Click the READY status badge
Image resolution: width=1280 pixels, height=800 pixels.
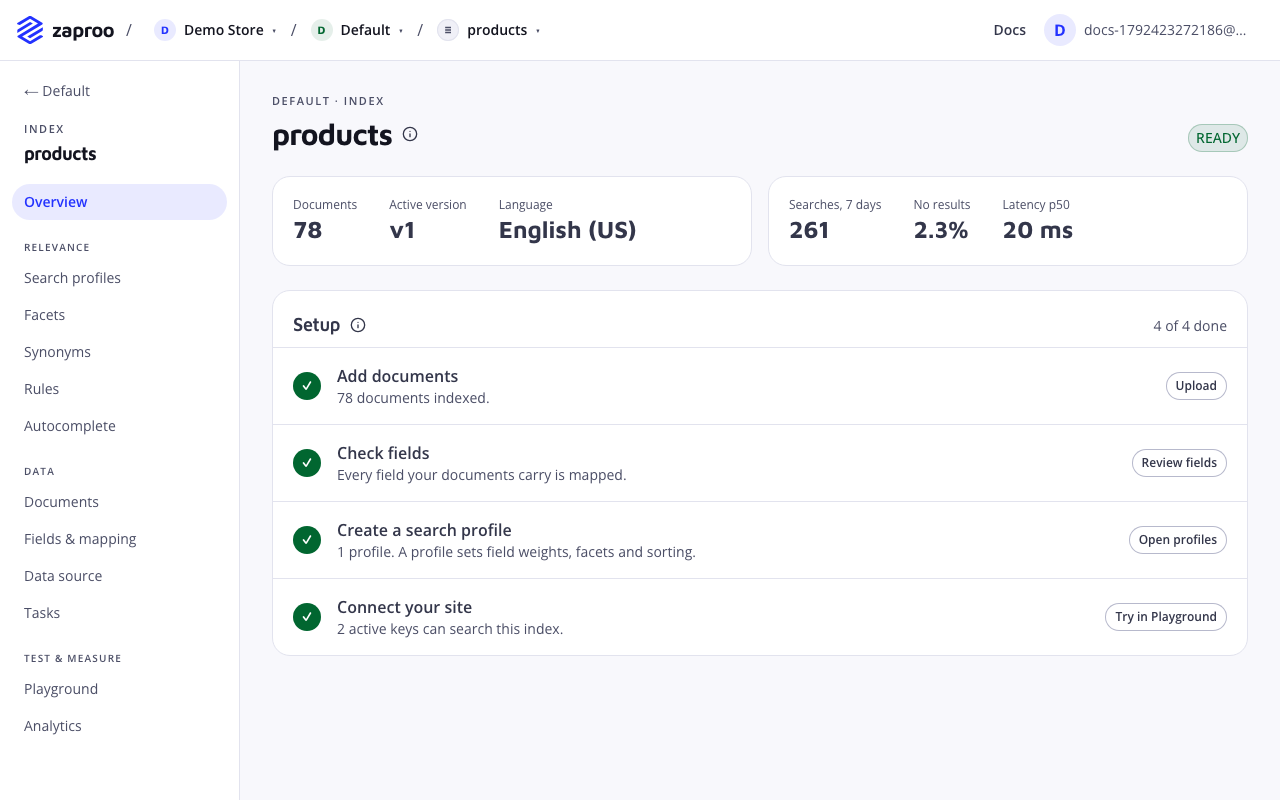pyautogui.click(x=1218, y=138)
